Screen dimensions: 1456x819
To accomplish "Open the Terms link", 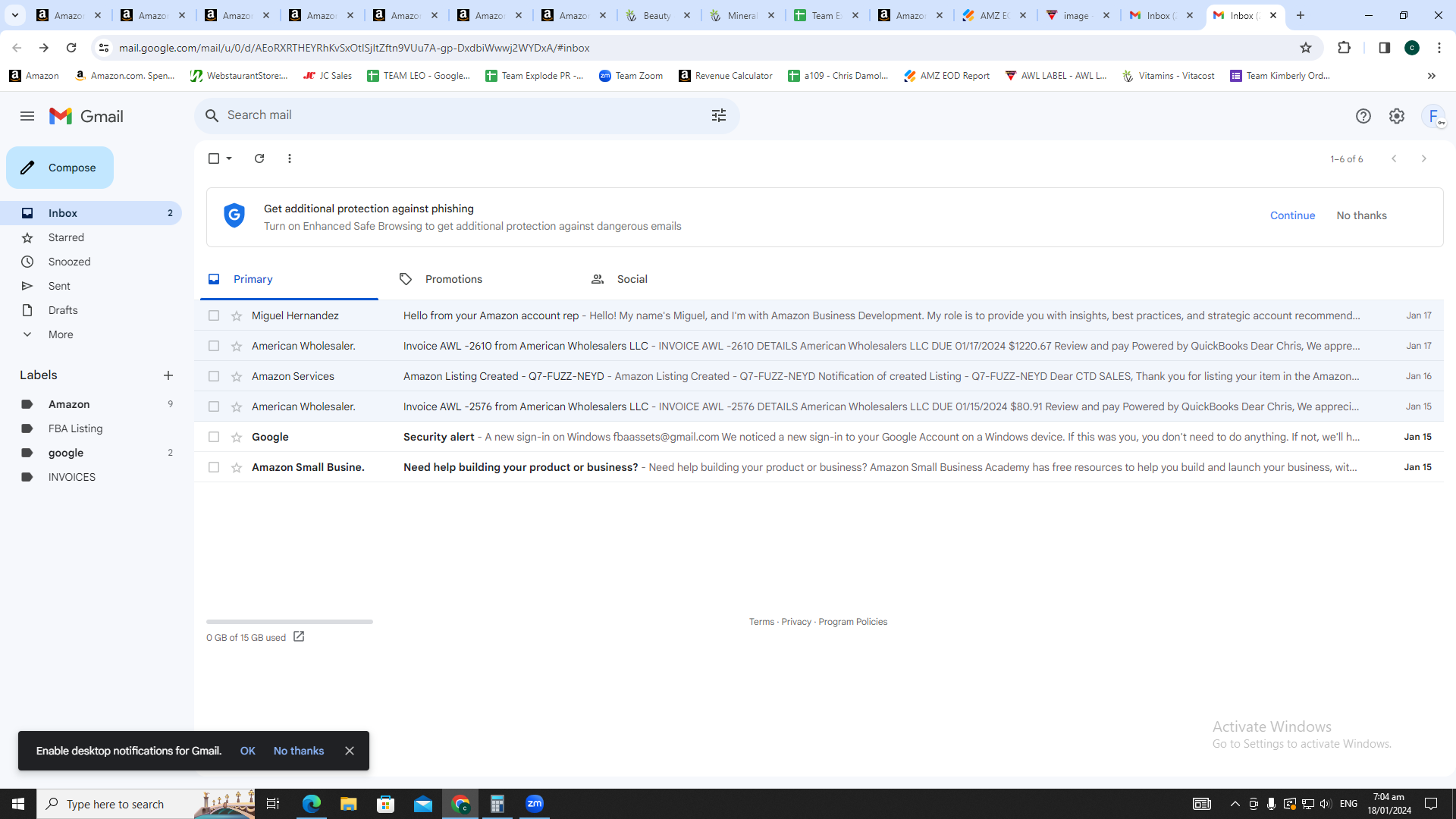I will 762,622.
